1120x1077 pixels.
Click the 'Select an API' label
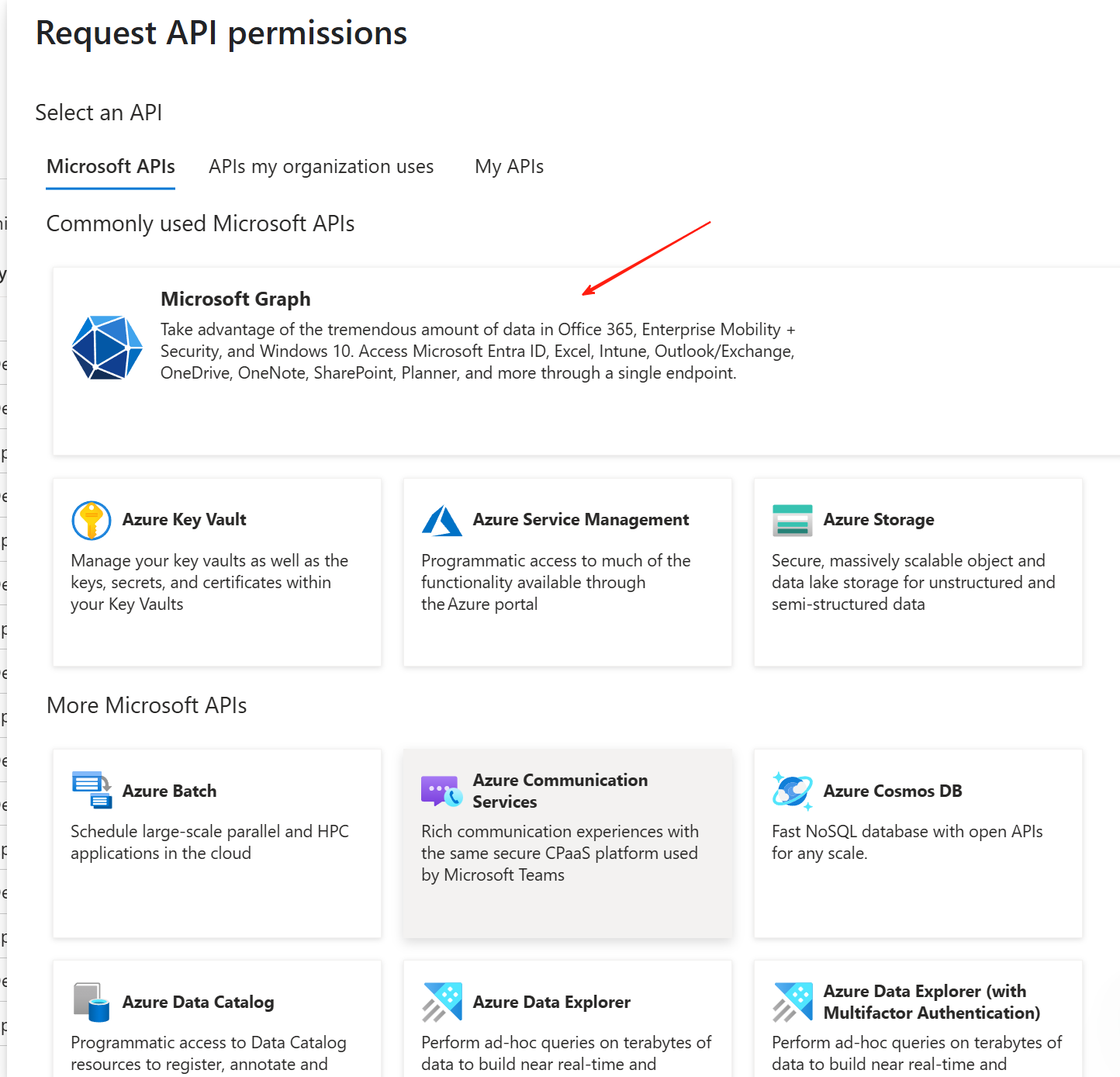pos(99,113)
